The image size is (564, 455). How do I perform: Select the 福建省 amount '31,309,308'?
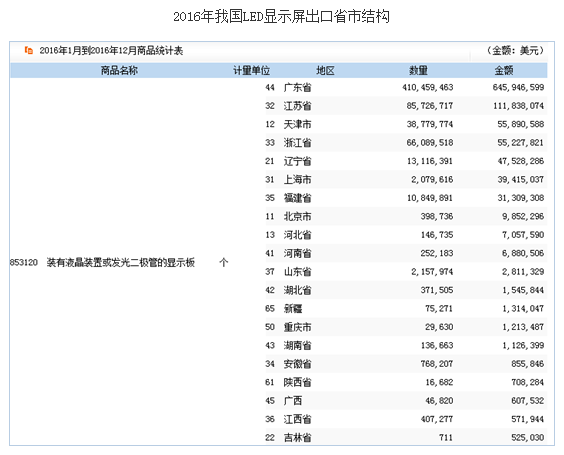click(521, 198)
